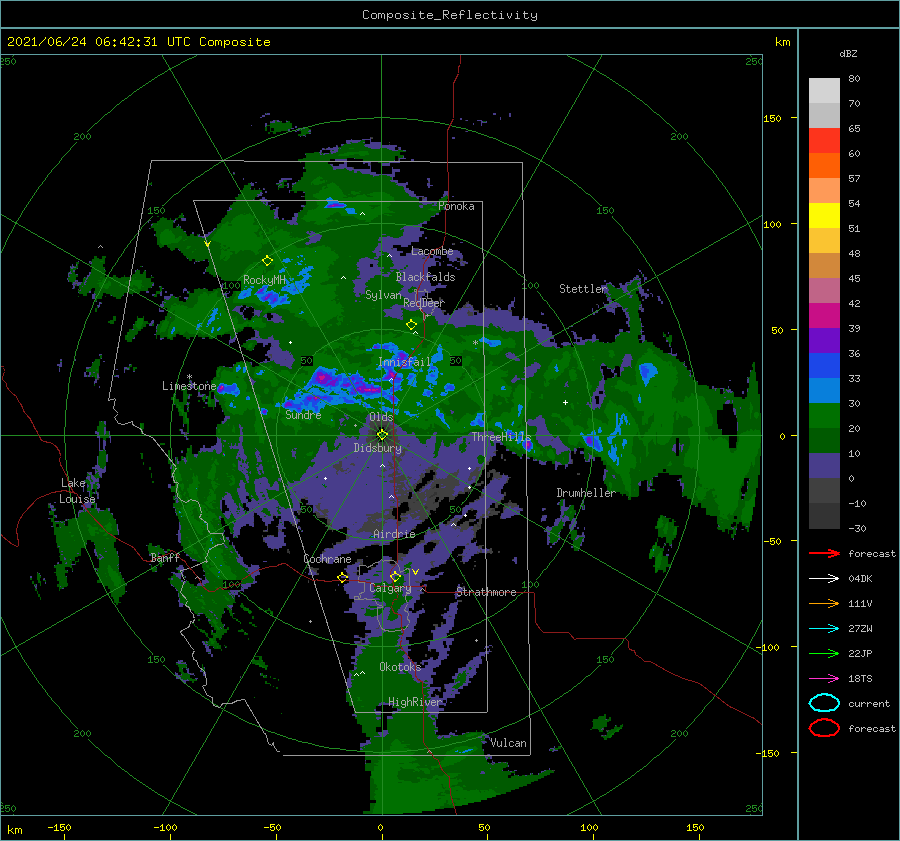The height and width of the screenshot is (841, 900).
Task: Click the Stettler label
Action: coord(583,289)
